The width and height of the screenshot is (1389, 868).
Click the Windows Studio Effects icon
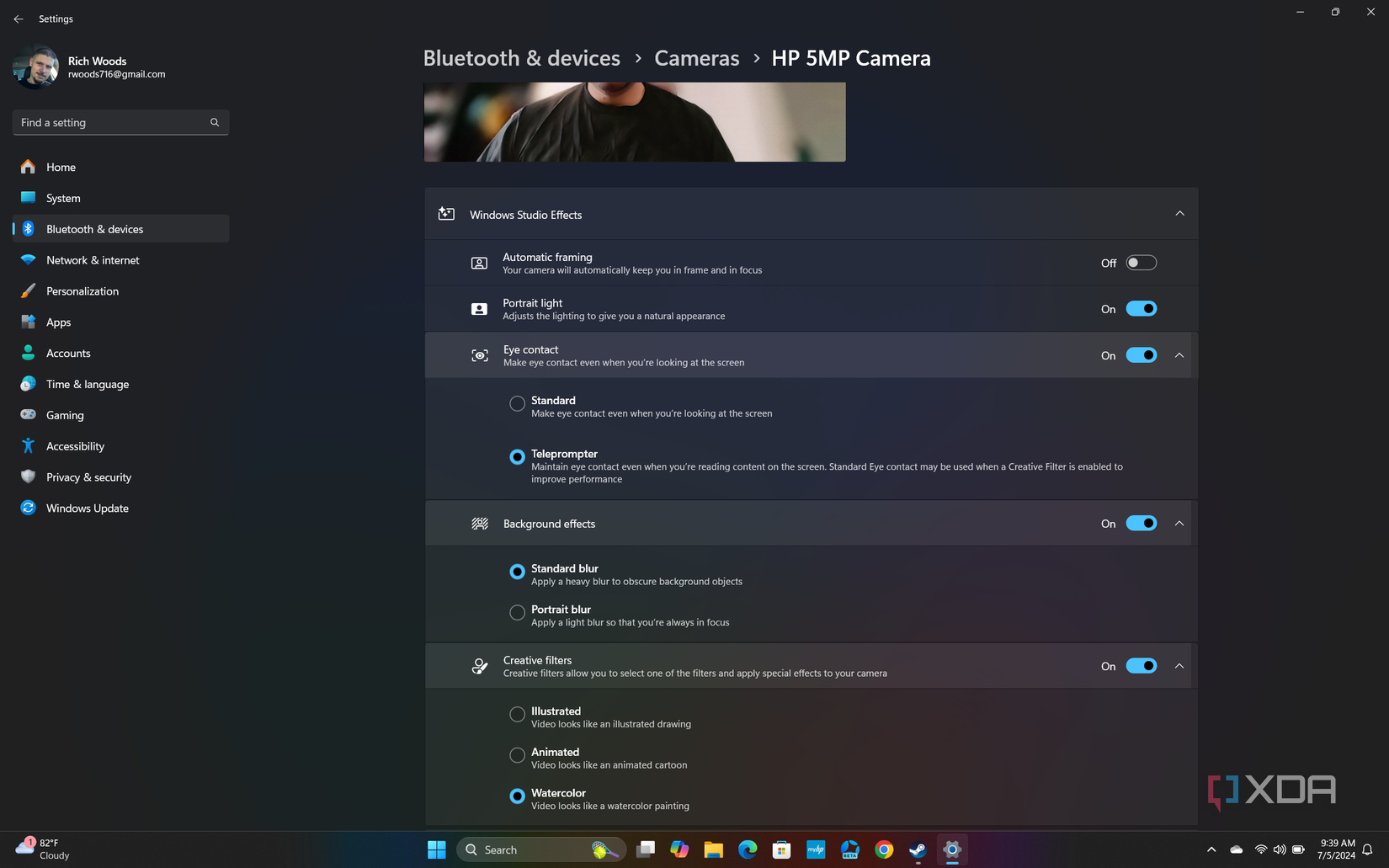[446, 215]
